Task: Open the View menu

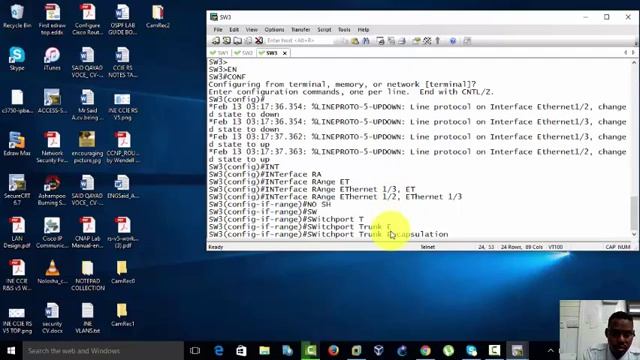Action: tap(251, 30)
